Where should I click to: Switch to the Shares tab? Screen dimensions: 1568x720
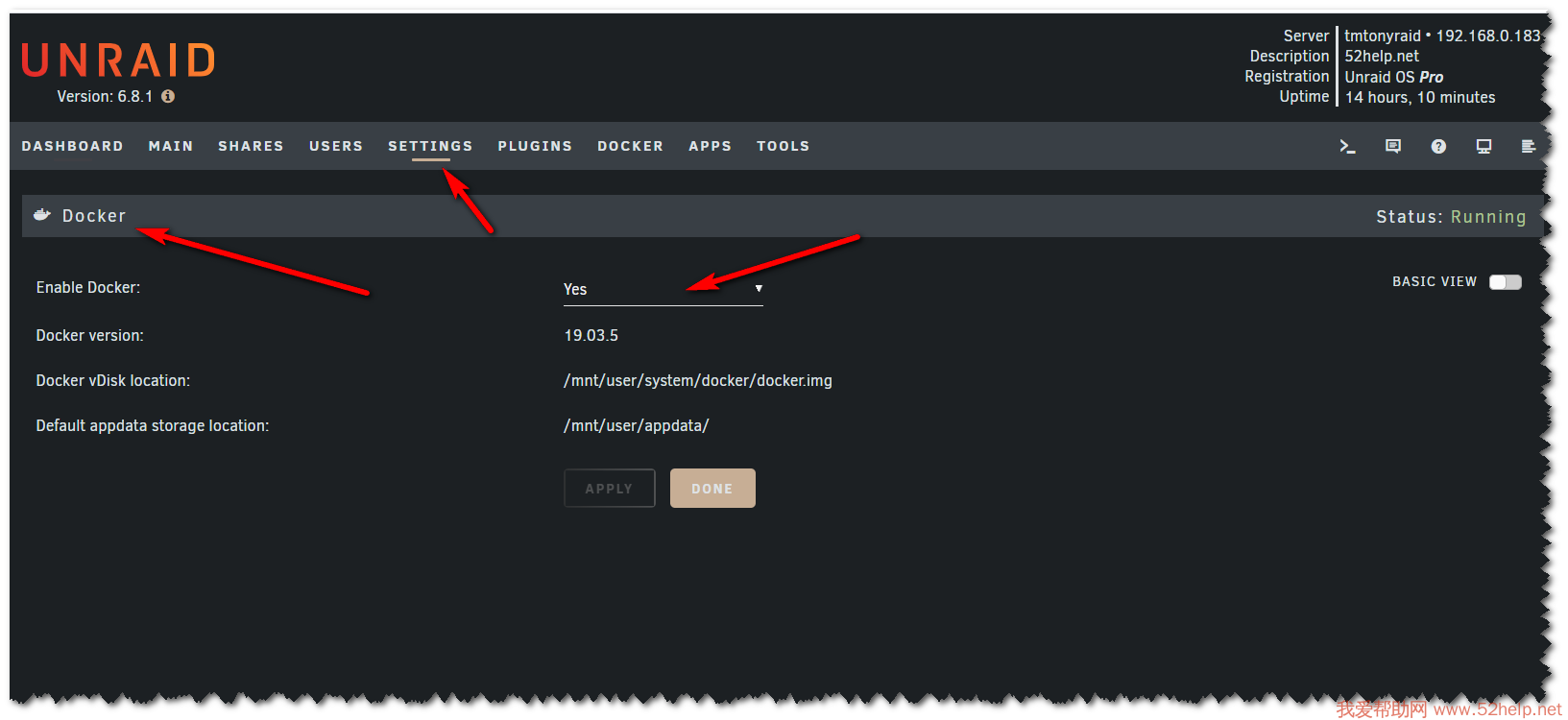[x=251, y=147]
